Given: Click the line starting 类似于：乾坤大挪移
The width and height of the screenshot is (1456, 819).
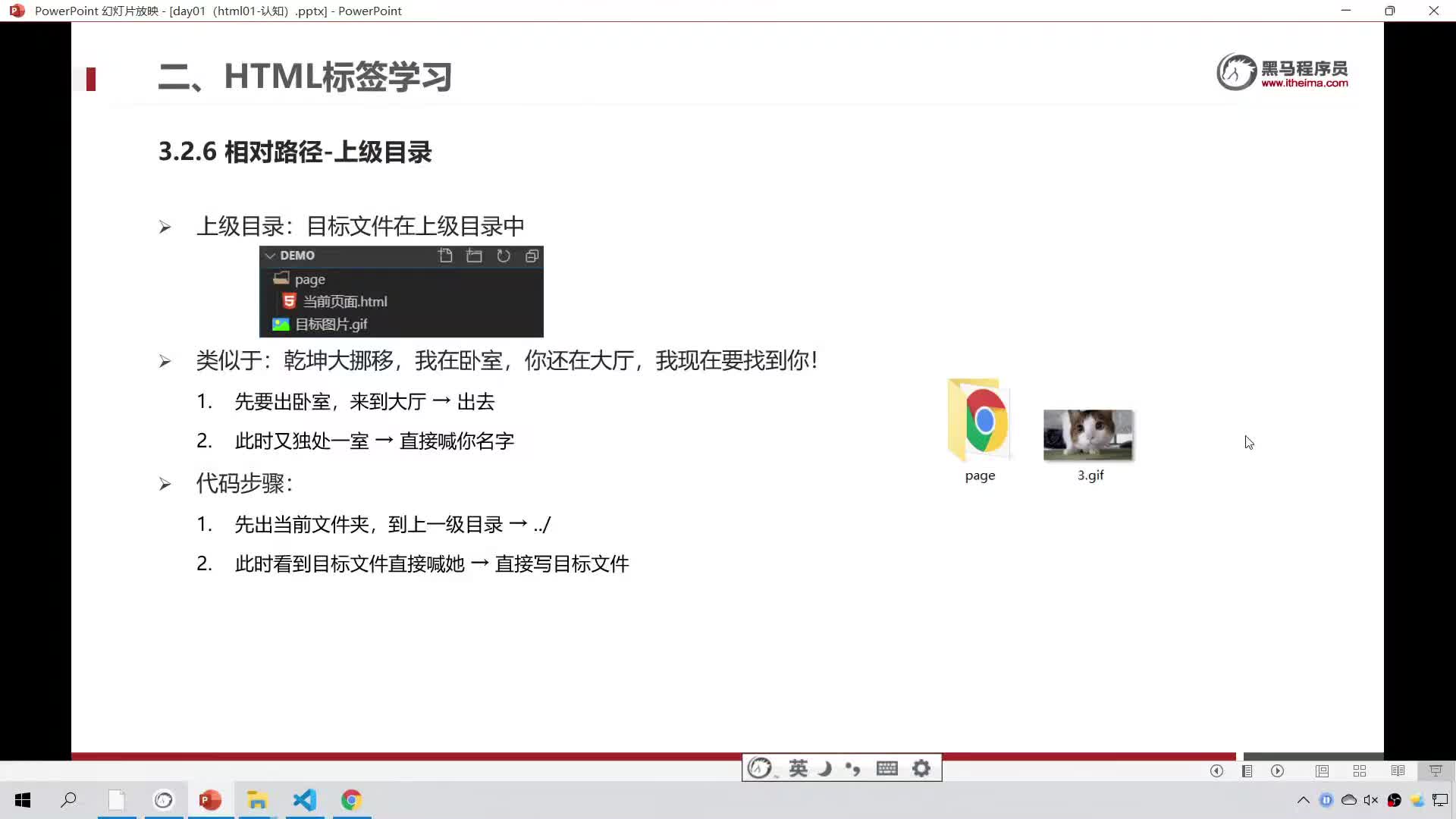Looking at the screenshot, I should click(x=507, y=360).
